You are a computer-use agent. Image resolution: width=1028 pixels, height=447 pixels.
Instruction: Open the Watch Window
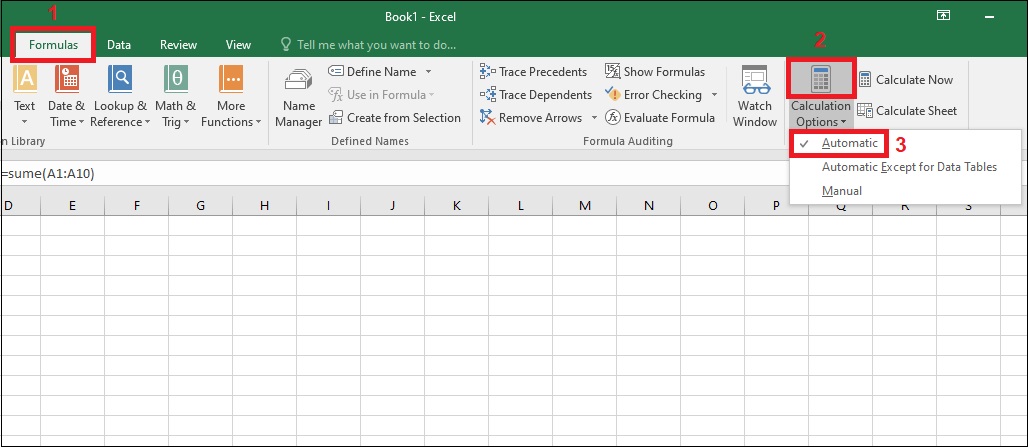(755, 96)
